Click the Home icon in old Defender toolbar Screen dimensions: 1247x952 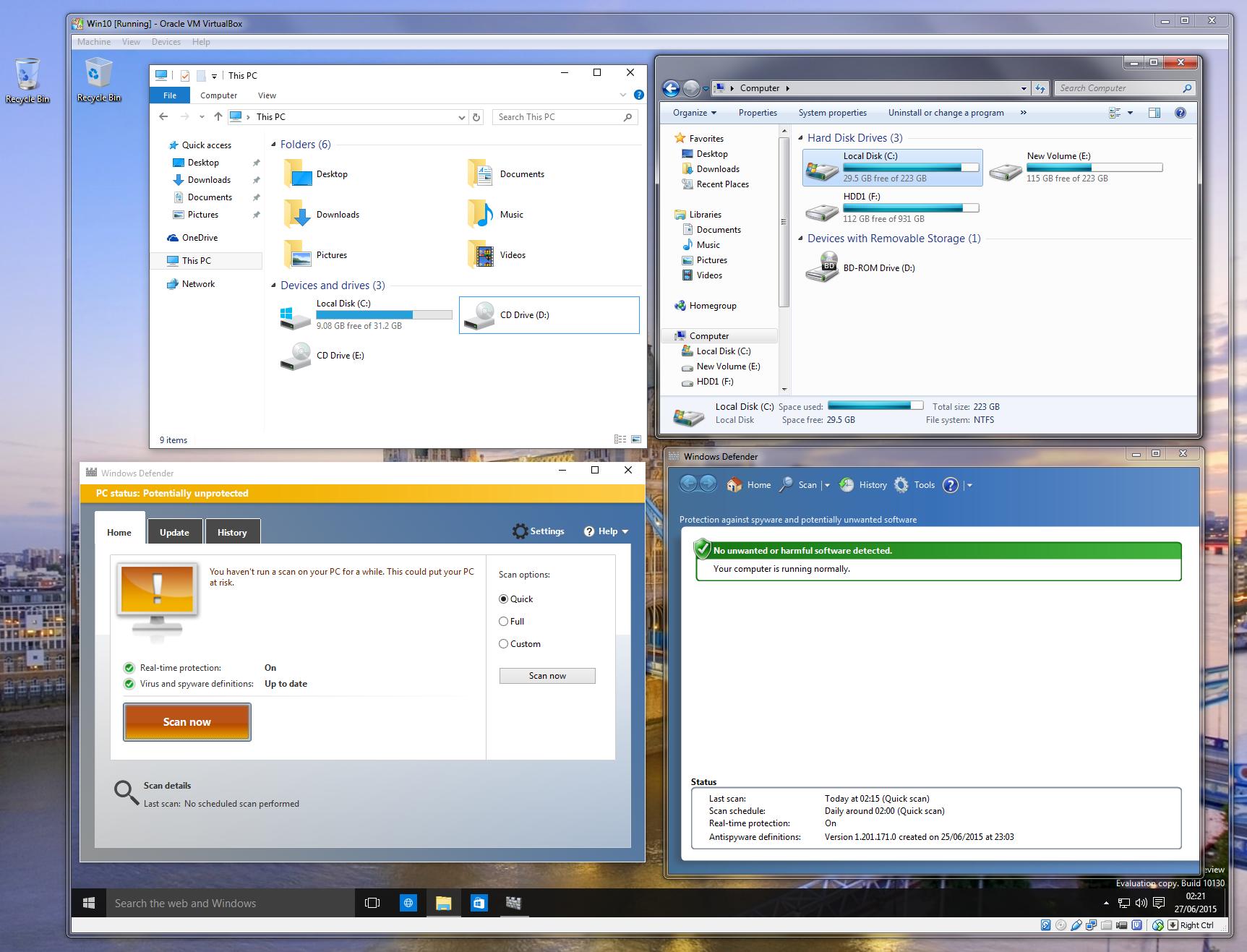[x=734, y=485]
